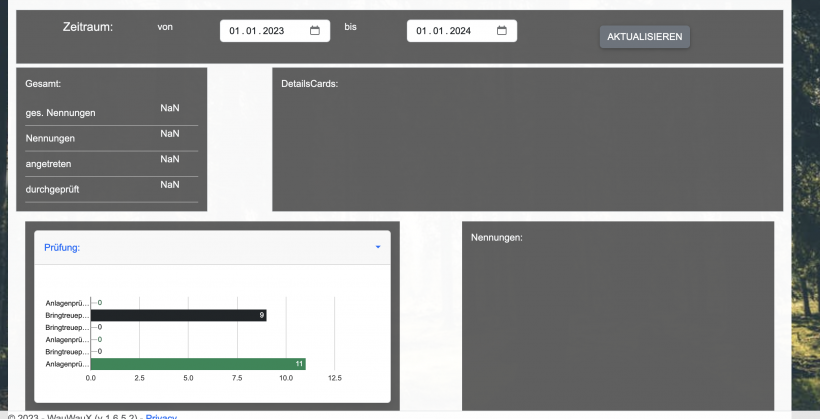Click the Zeitraum label

[x=88, y=27]
